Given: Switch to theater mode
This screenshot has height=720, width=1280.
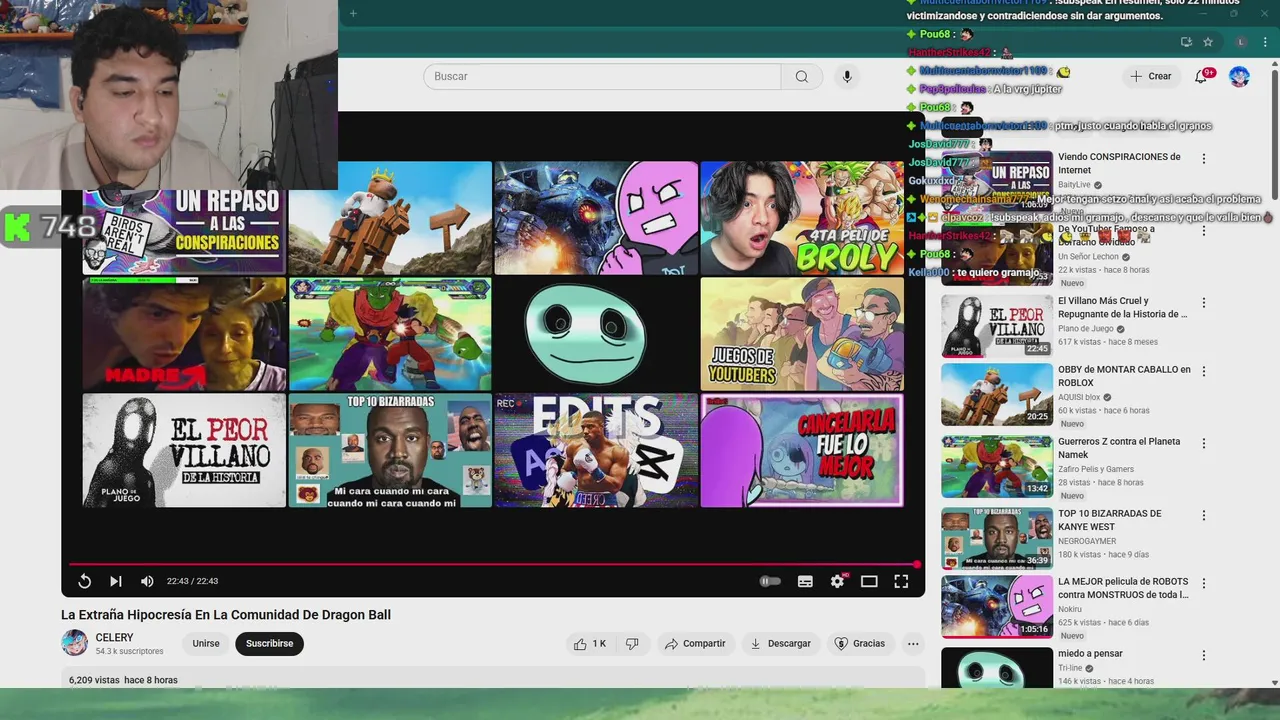Looking at the screenshot, I should point(869,581).
